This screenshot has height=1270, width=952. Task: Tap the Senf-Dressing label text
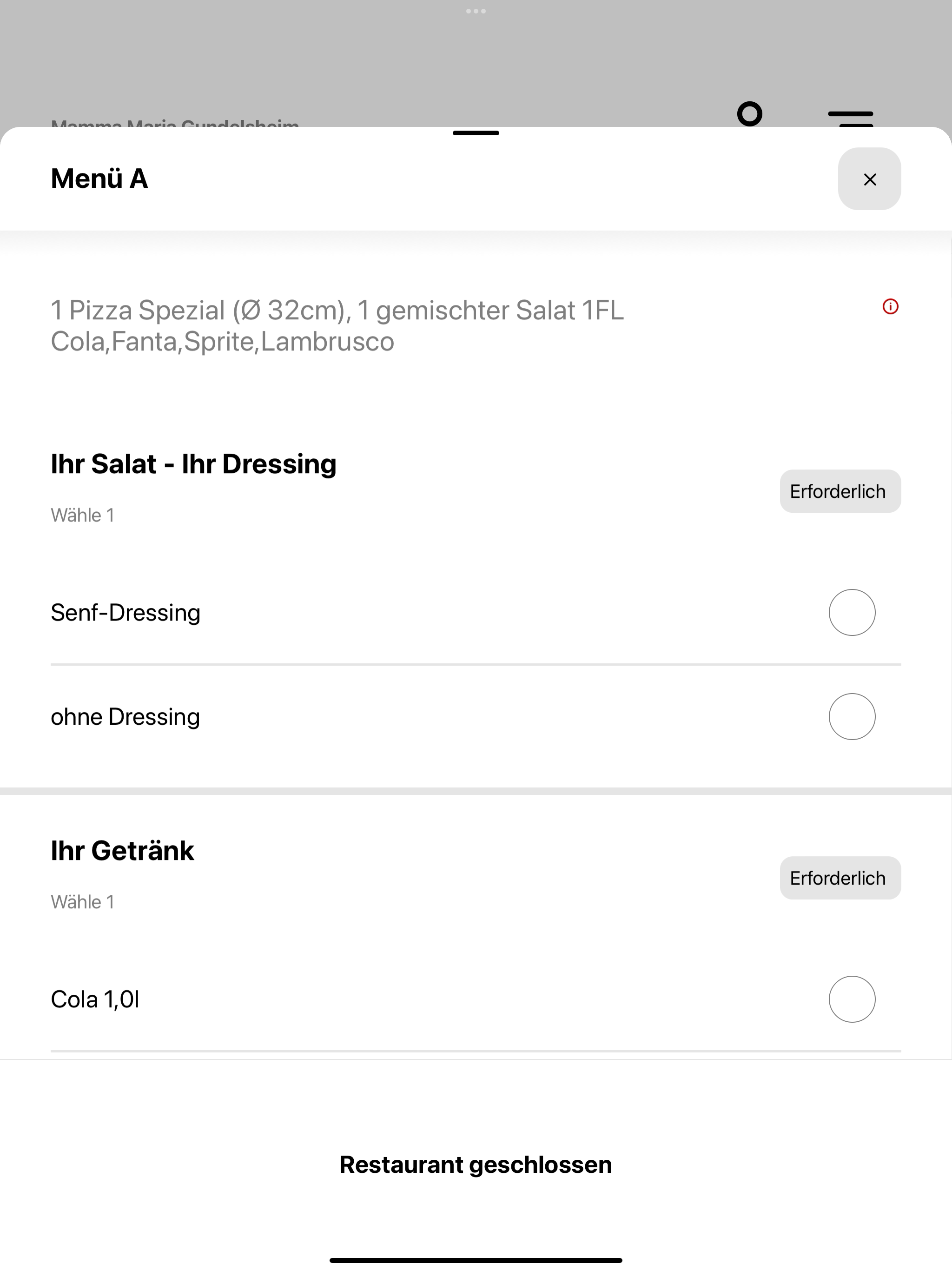[x=126, y=613]
